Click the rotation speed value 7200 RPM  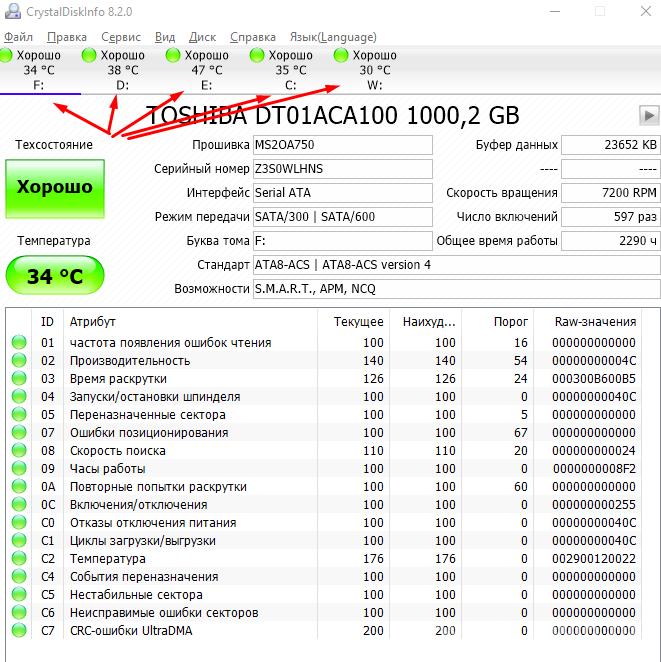point(611,193)
